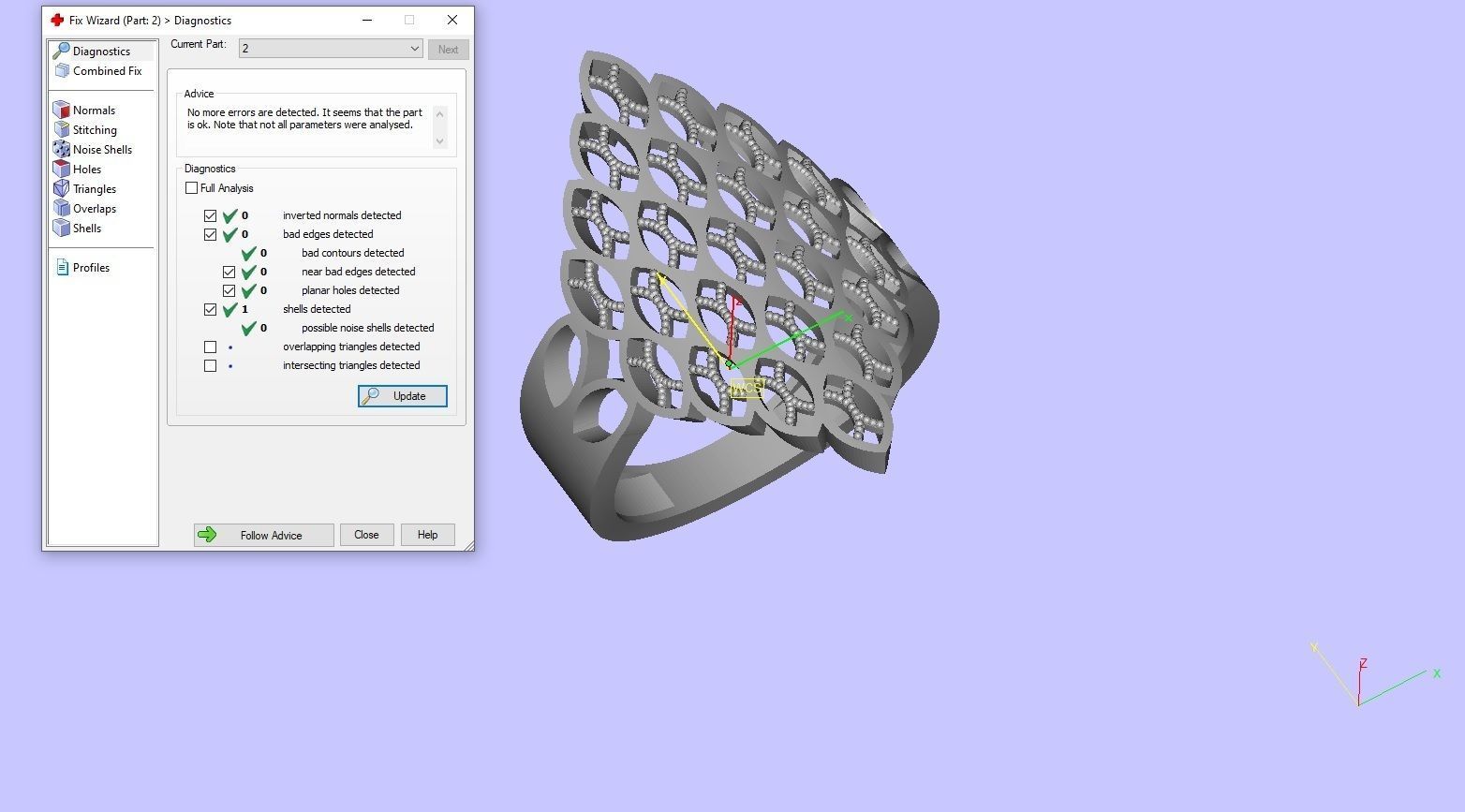Click the magnifier icon on Update button
Viewport: 1465px width, 812px height.
pos(371,396)
